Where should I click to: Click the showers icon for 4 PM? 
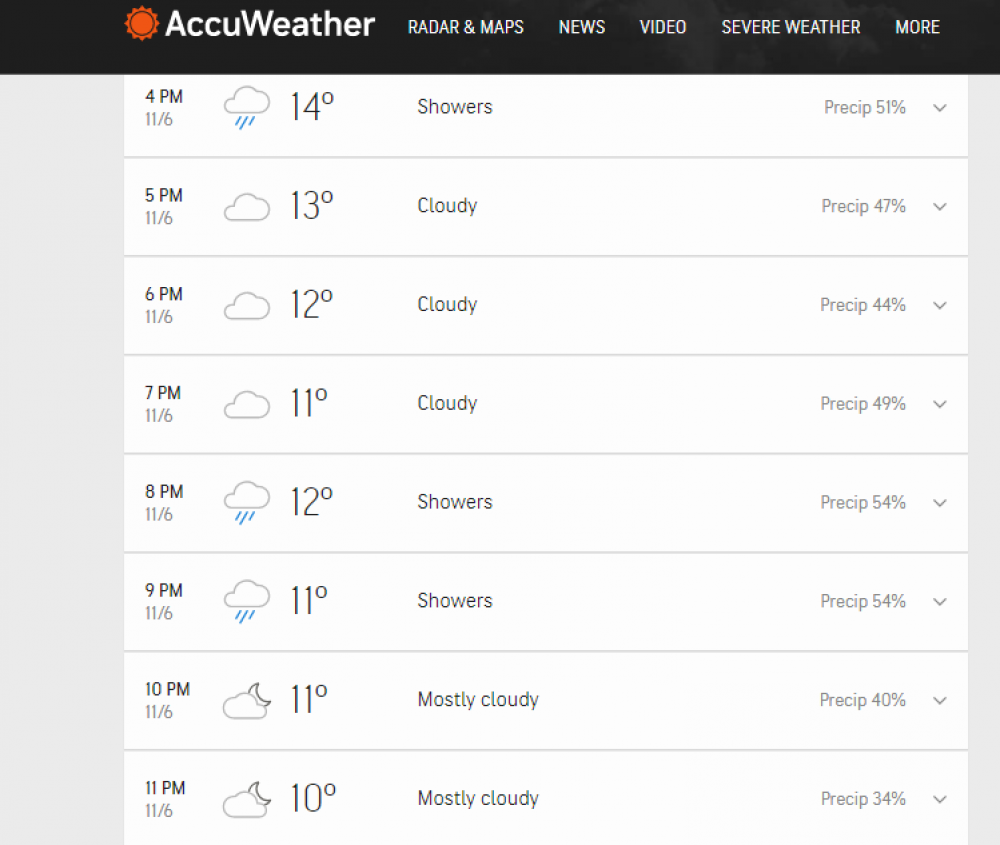(x=247, y=107)
